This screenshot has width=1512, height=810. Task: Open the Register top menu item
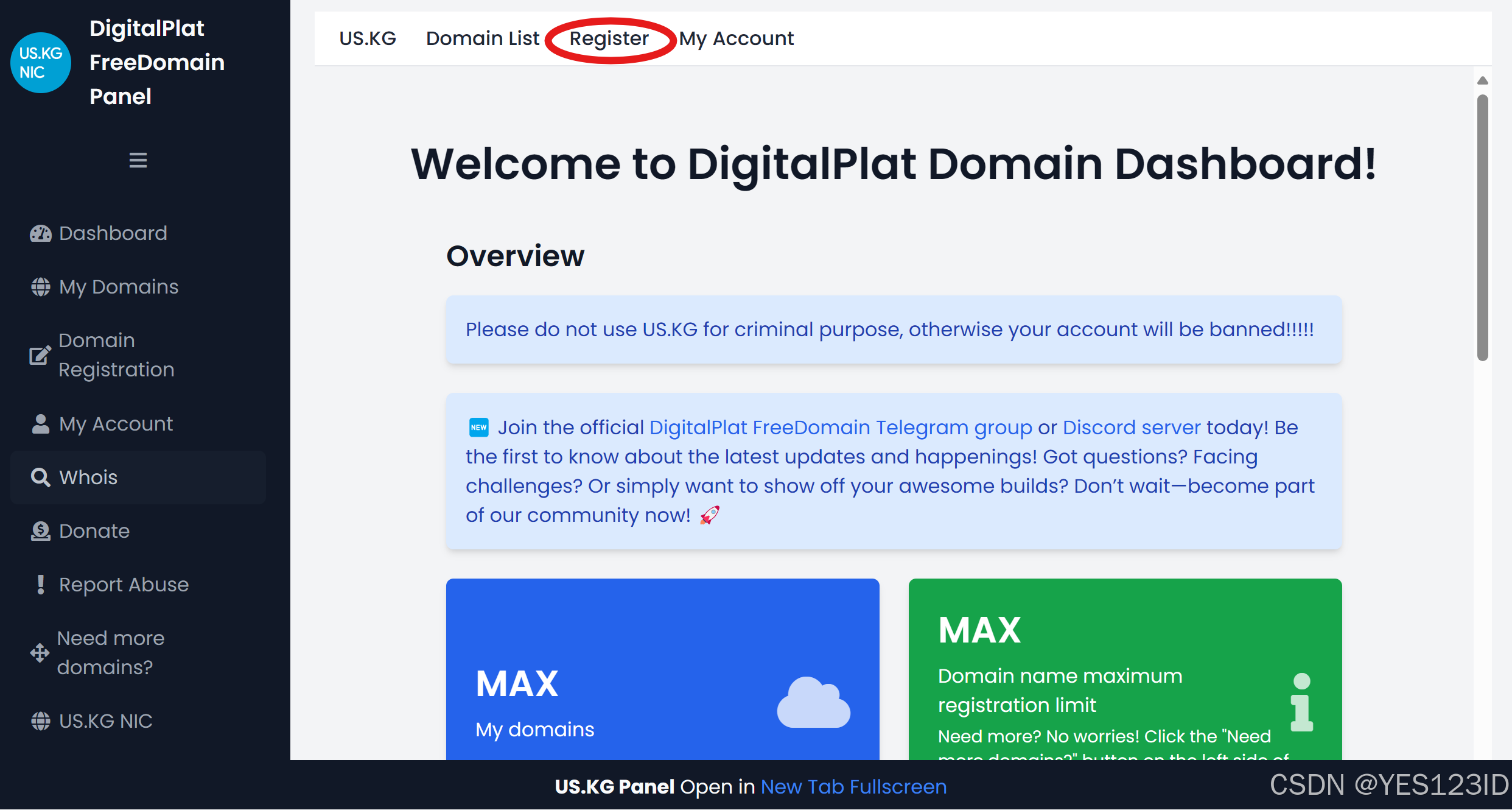(609, 38)
